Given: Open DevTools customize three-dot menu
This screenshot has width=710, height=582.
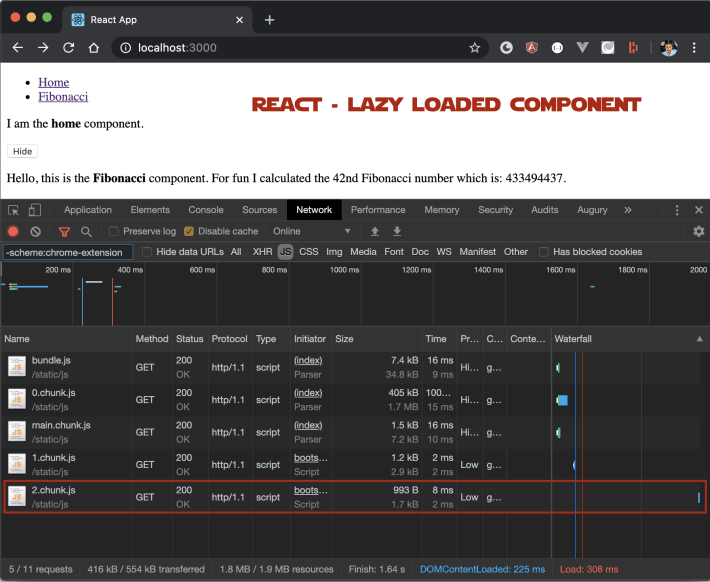Looking at the screenshot, I should point(677,210).
